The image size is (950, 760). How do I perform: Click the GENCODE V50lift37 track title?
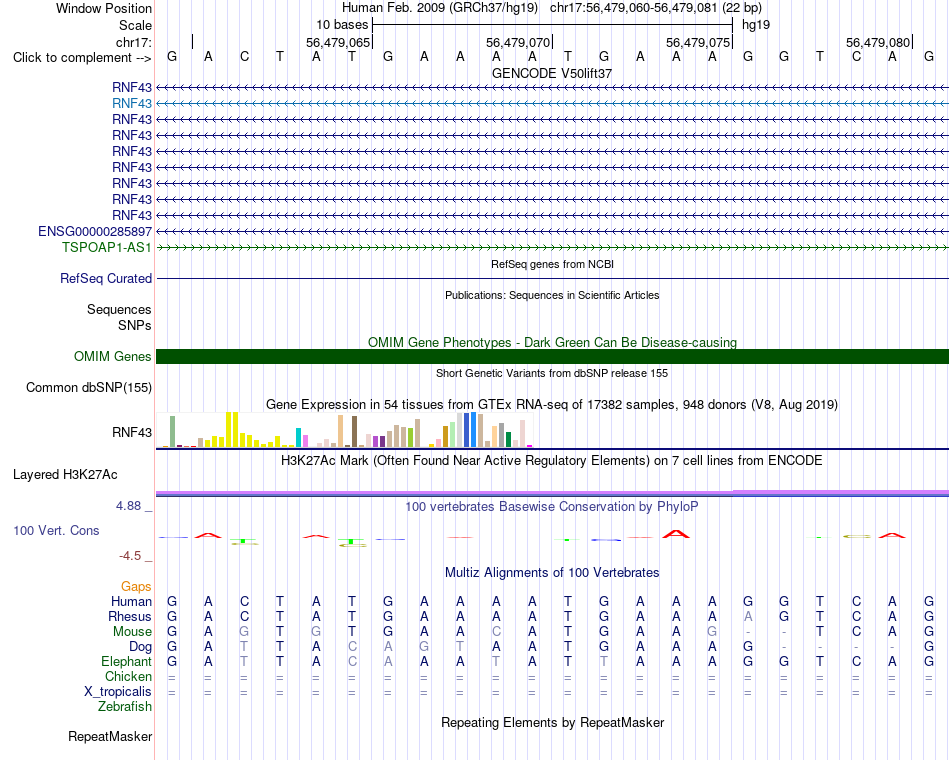coord(552,73)
